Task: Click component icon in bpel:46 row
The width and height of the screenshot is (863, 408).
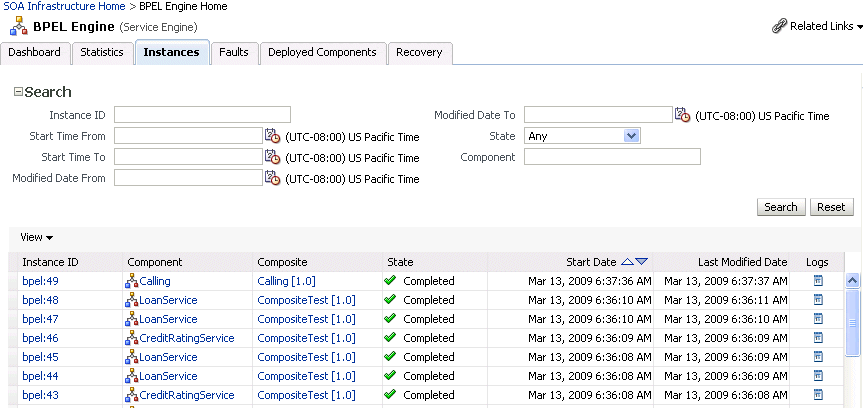Action: point(132,338)
